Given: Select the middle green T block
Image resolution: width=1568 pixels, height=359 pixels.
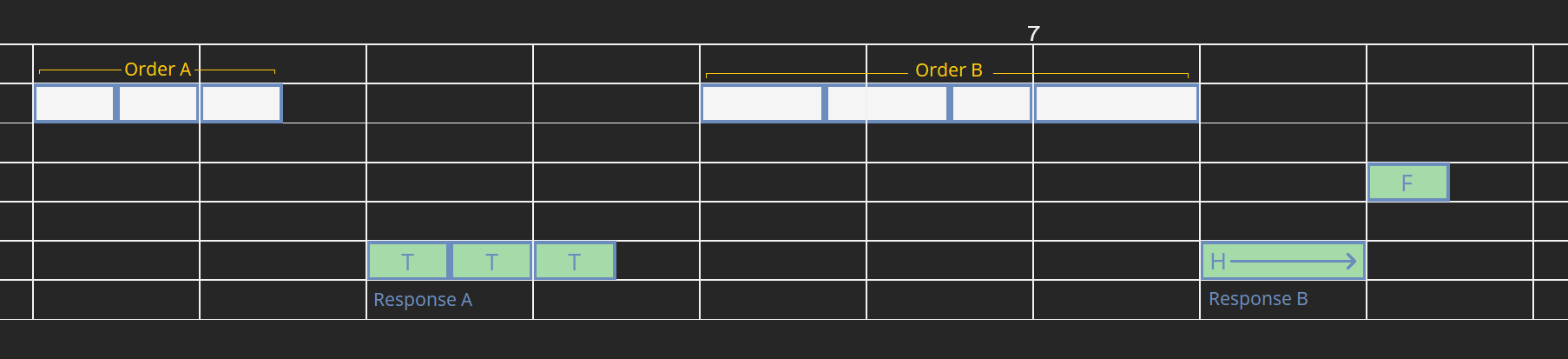Looking at the screenshot, I should pos(491,261).
